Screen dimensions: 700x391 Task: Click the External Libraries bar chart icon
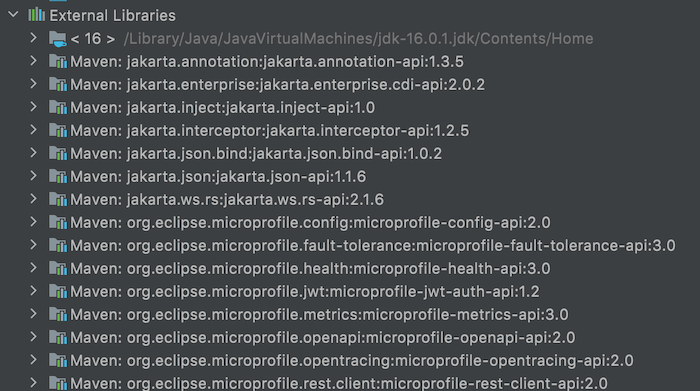click(37, 15)
